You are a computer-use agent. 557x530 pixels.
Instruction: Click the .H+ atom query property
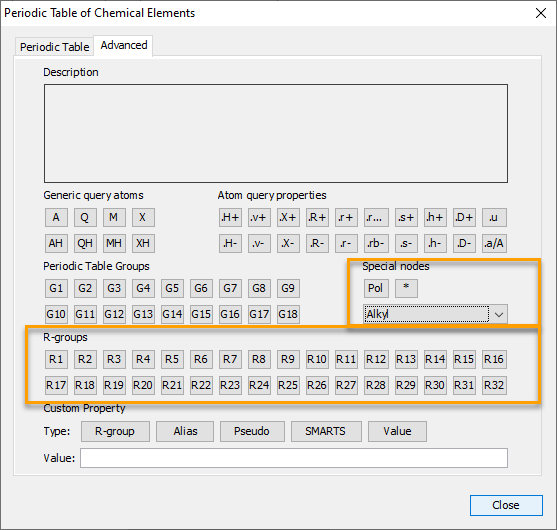tap(230, 217)
